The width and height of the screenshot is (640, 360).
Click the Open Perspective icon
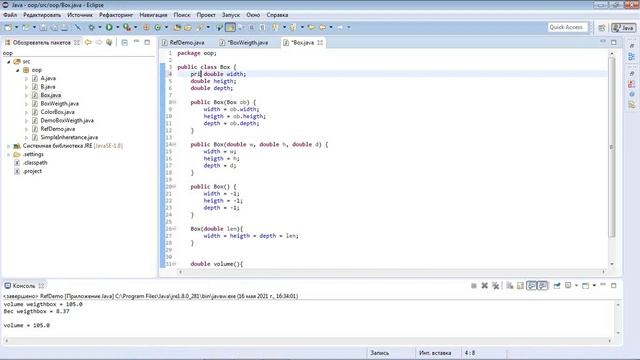[x=602, y=28]
